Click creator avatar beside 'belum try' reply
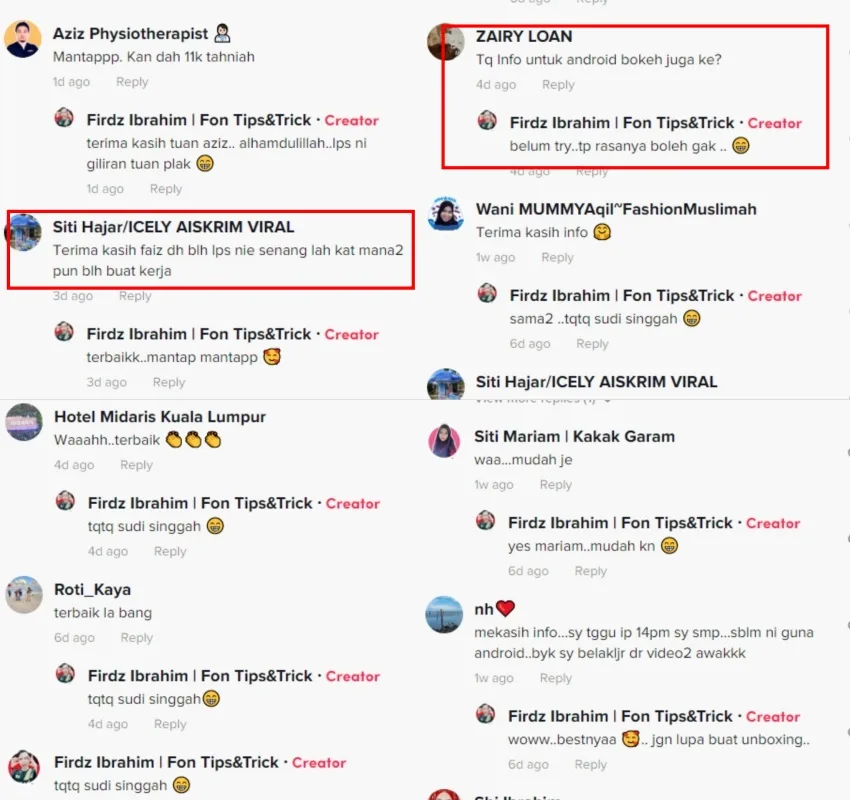This screenshot has height=800, width=850. coord(487,120)
